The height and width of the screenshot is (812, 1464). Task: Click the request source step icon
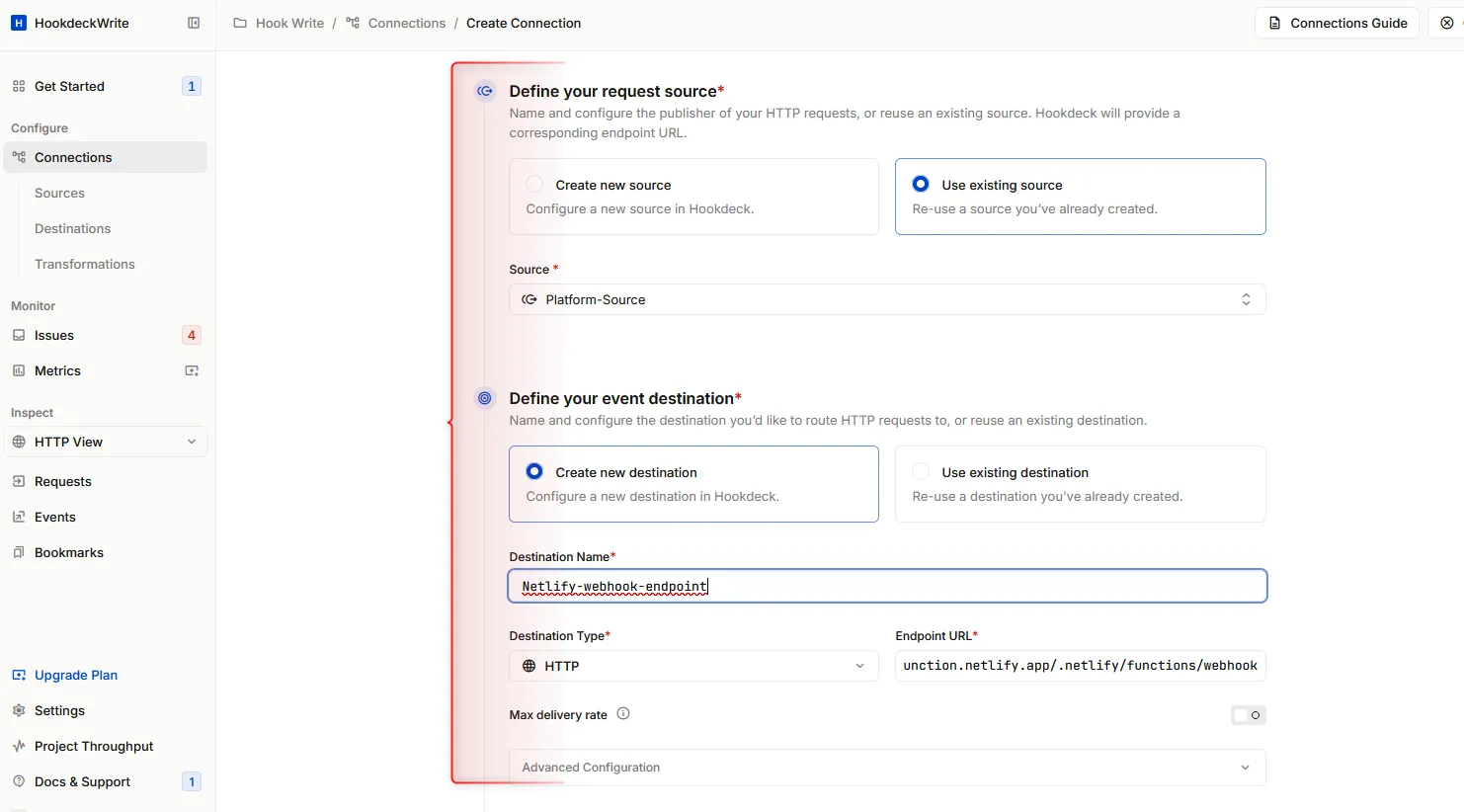[x=485, y=91]
